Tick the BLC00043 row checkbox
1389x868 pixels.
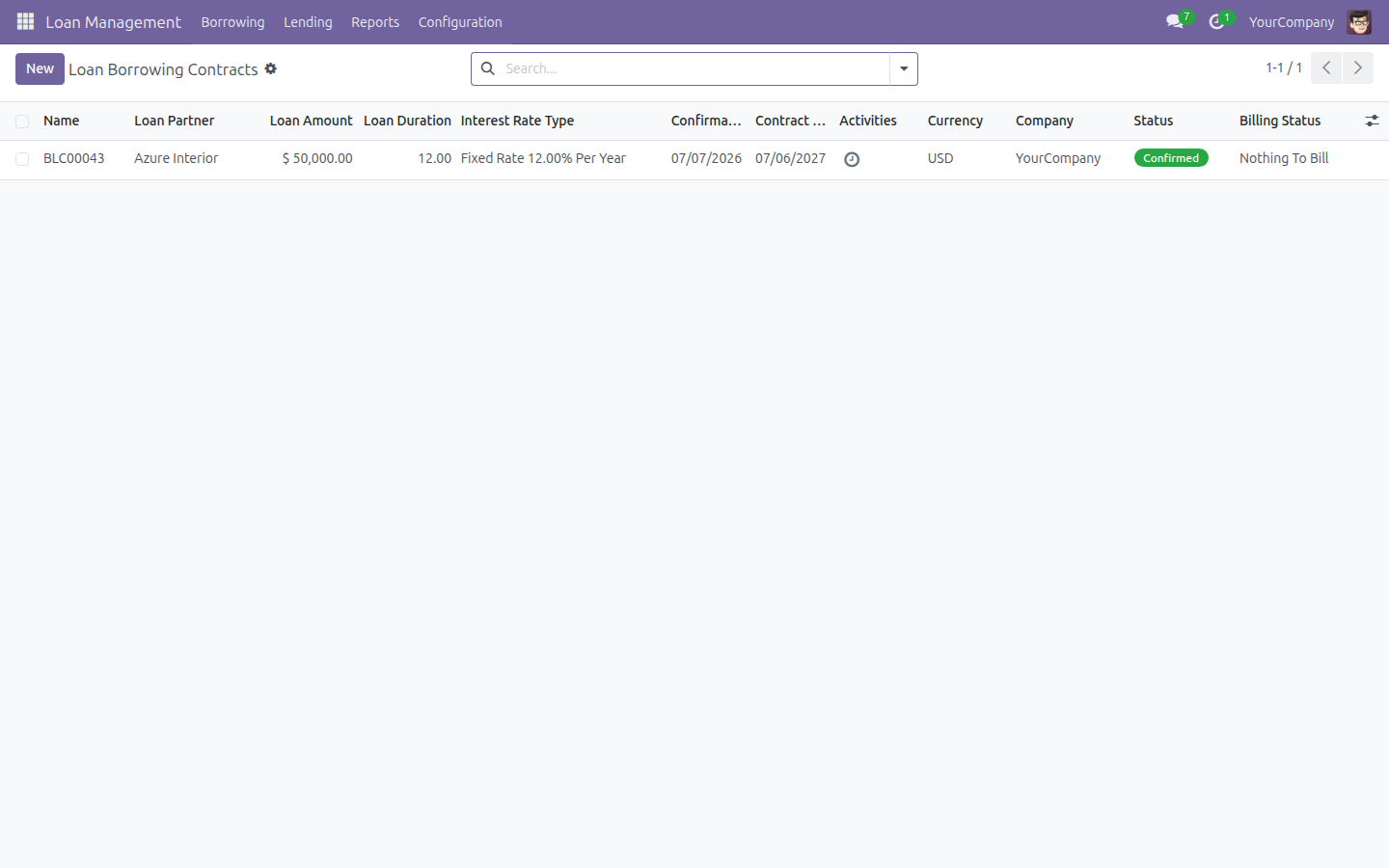22,159
